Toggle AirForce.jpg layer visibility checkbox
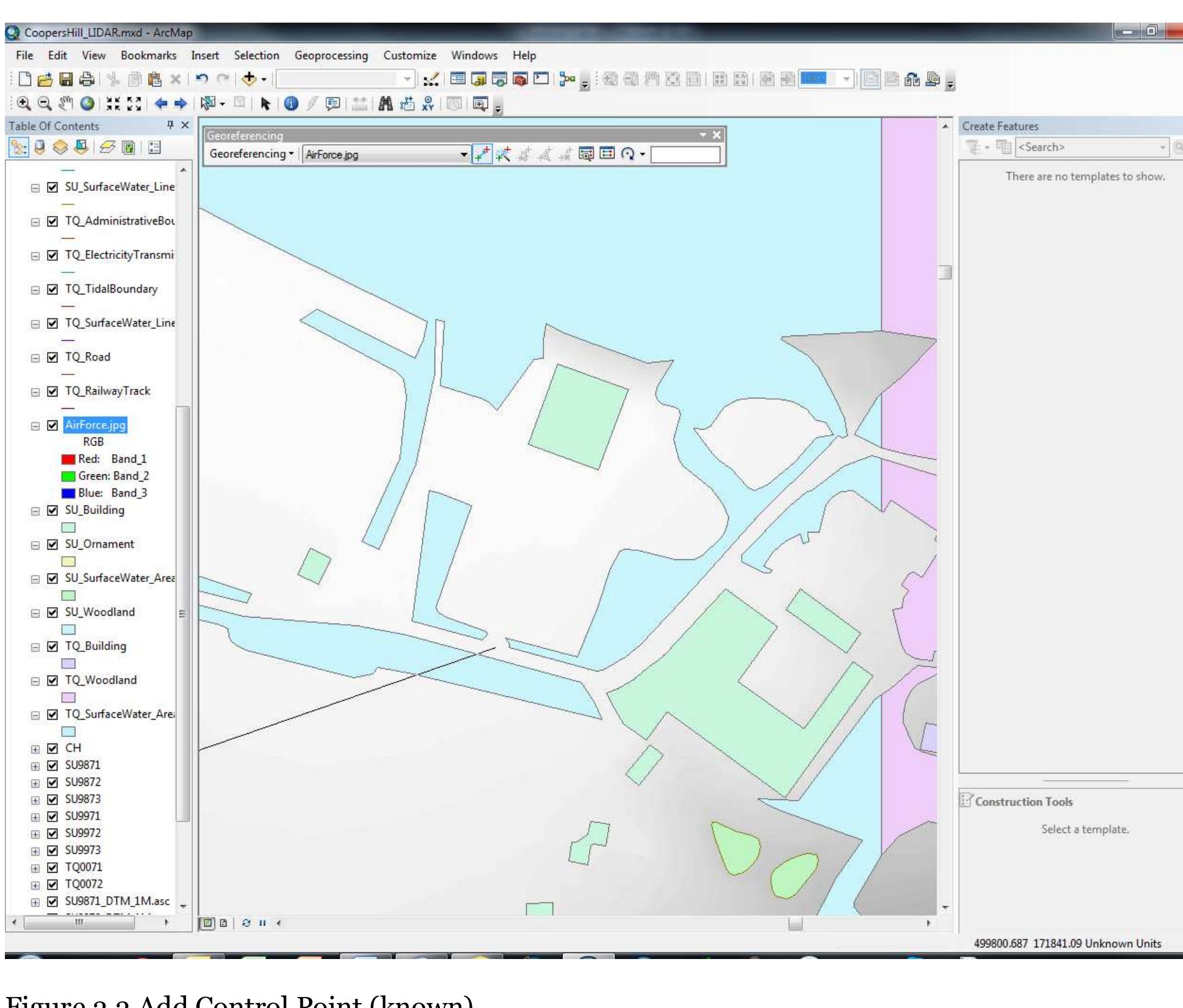The image size is (1183, 1008). pyautogui.click(x=53, y=425)
